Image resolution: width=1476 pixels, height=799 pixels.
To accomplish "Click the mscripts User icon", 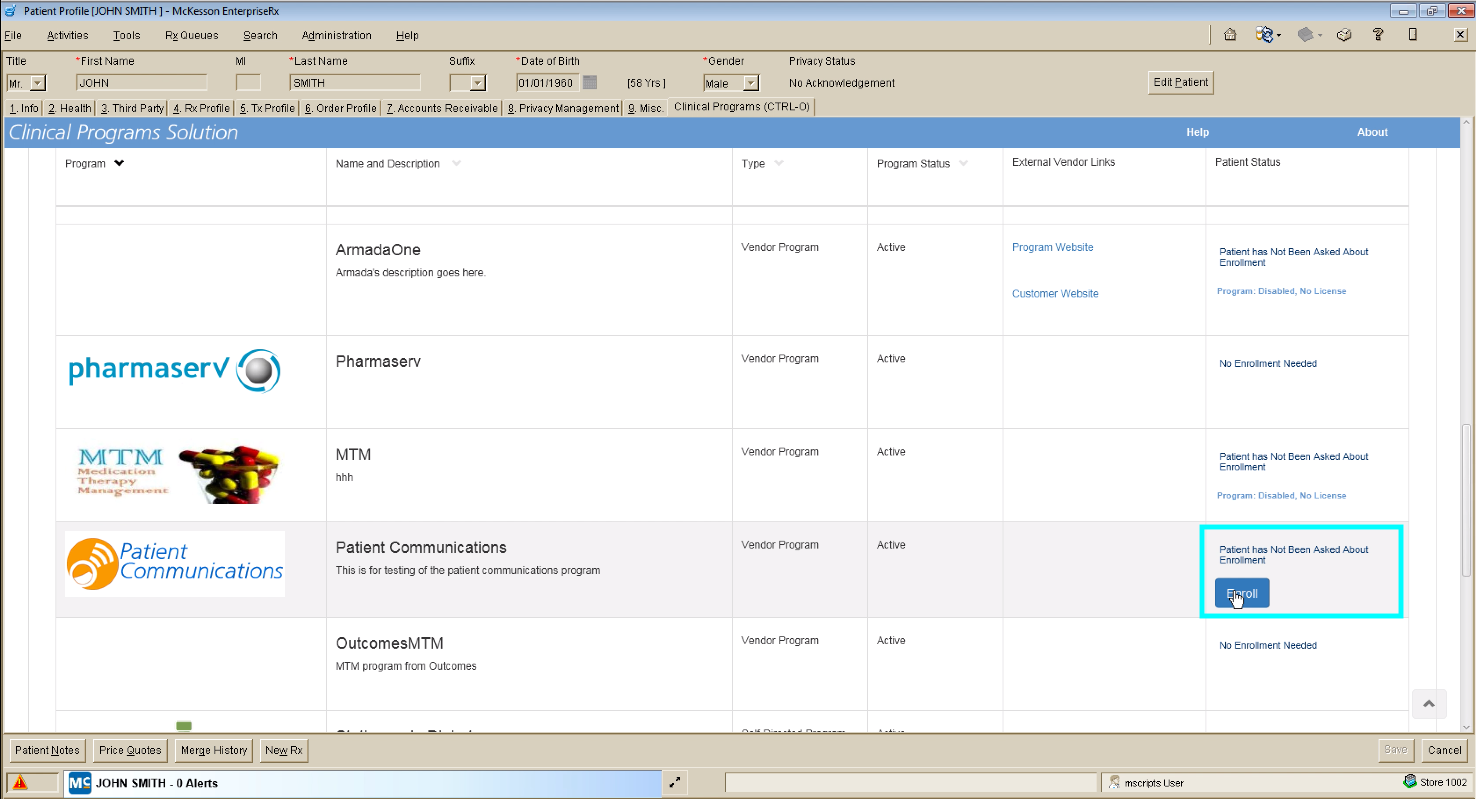I will [1115, 783].
